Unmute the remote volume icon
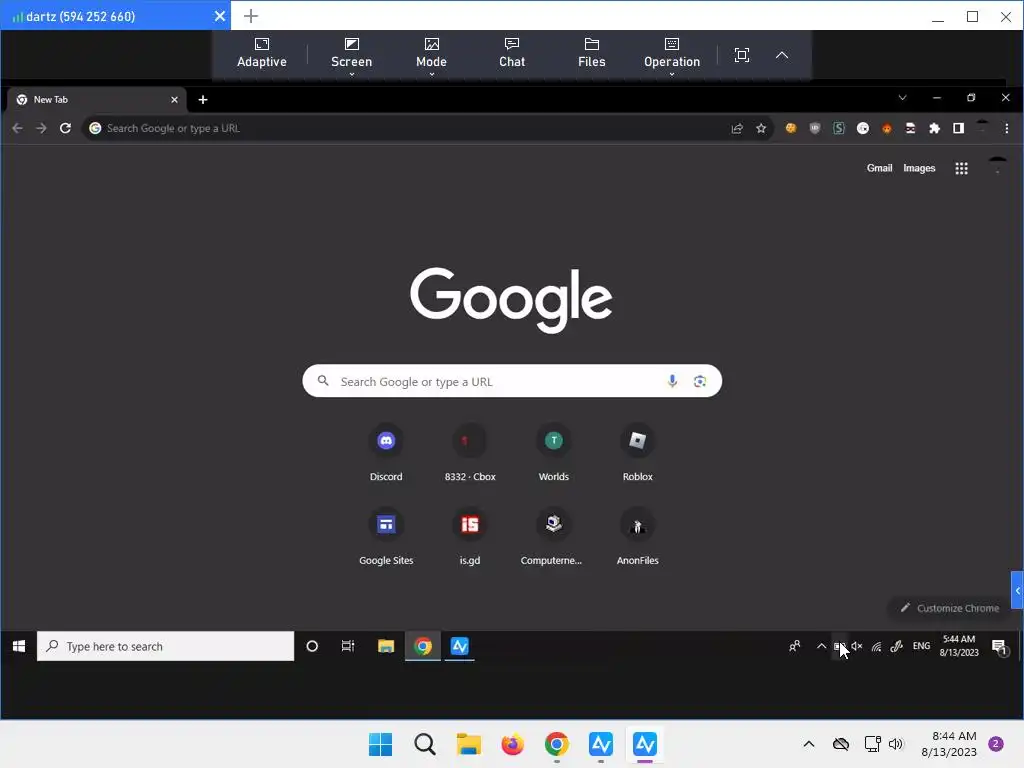Screen dimensions: 1024x768 click(857, 646)
